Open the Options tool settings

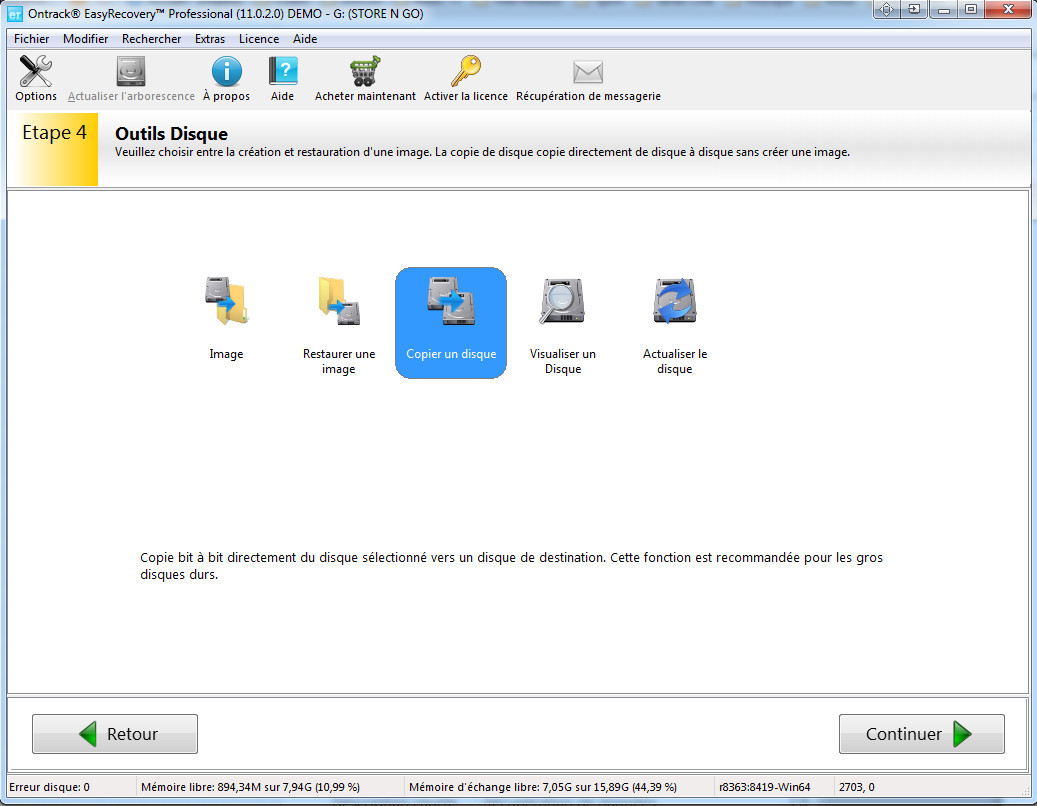[x=35, y=78]
